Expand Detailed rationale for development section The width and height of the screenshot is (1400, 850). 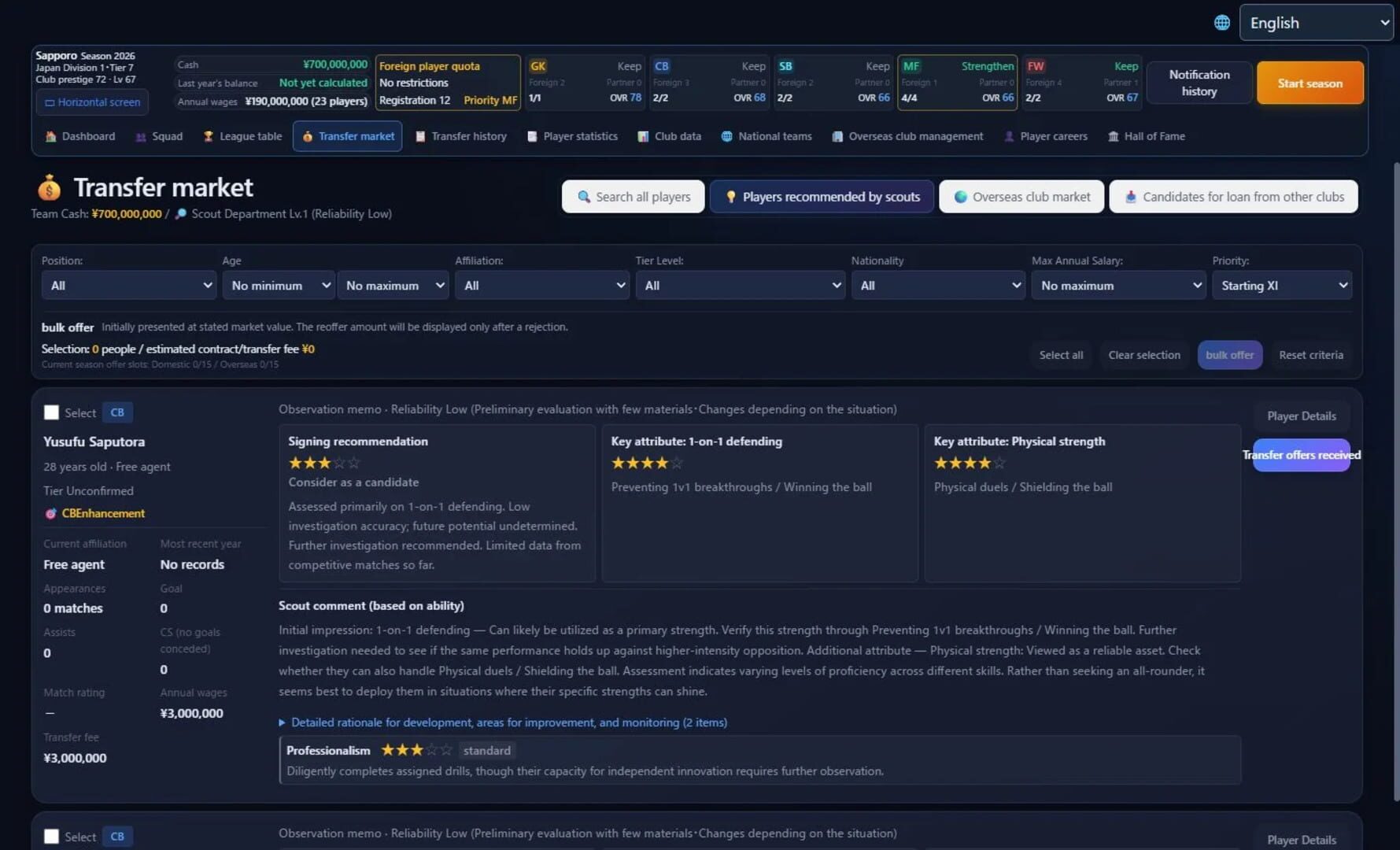[x=503, y=722]
